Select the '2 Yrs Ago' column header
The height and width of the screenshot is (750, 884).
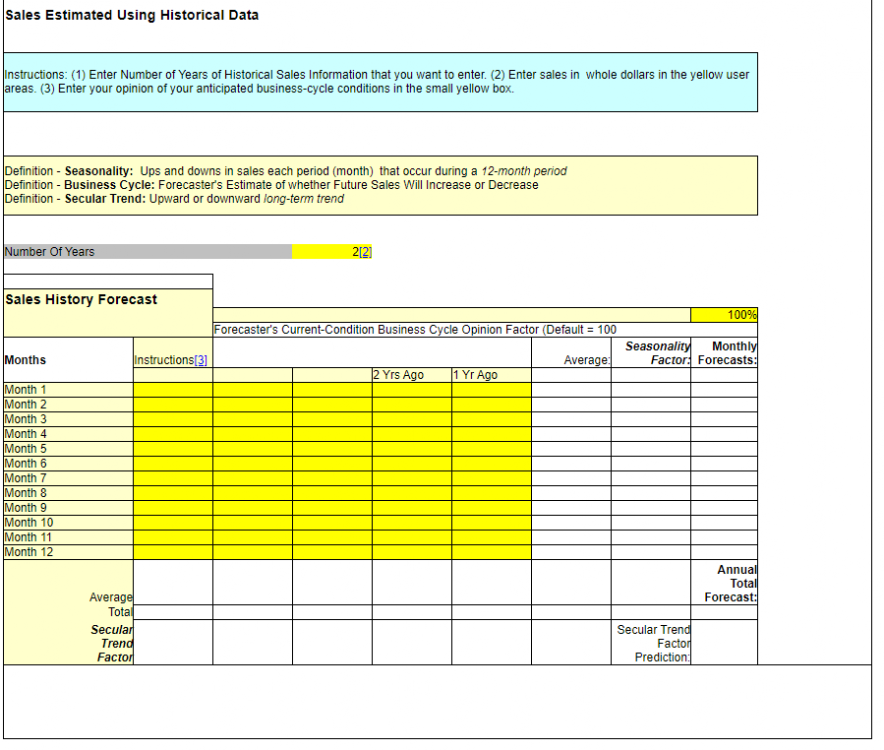click(399, 375)
